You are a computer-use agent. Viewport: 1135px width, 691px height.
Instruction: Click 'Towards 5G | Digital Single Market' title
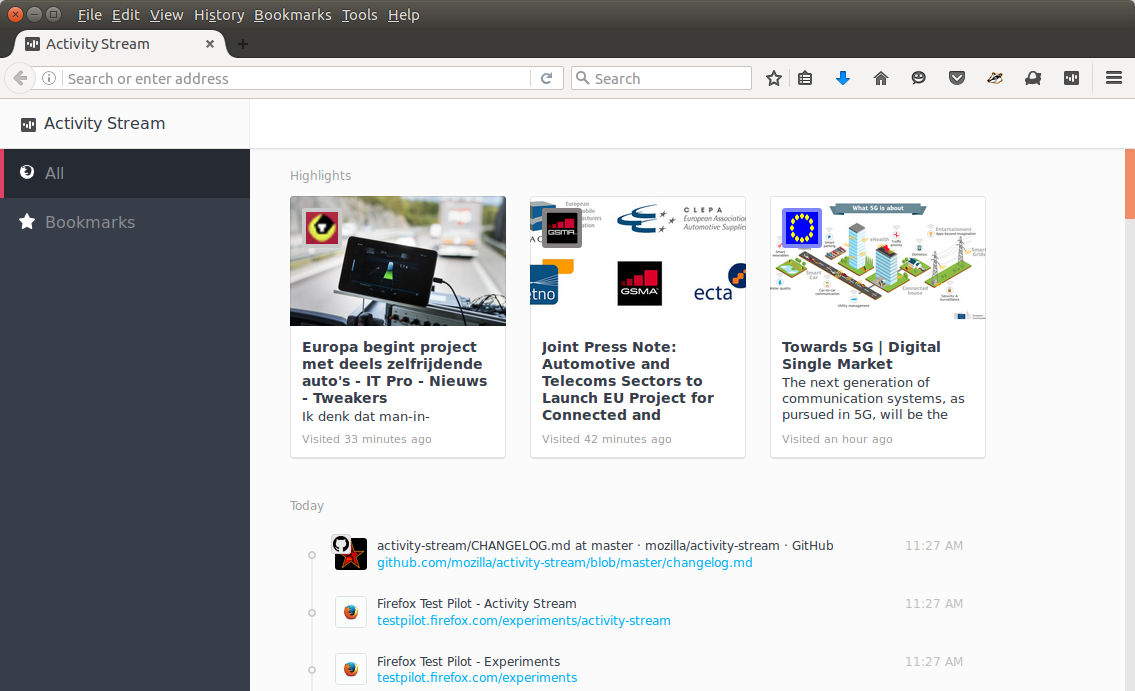[861, 355]
